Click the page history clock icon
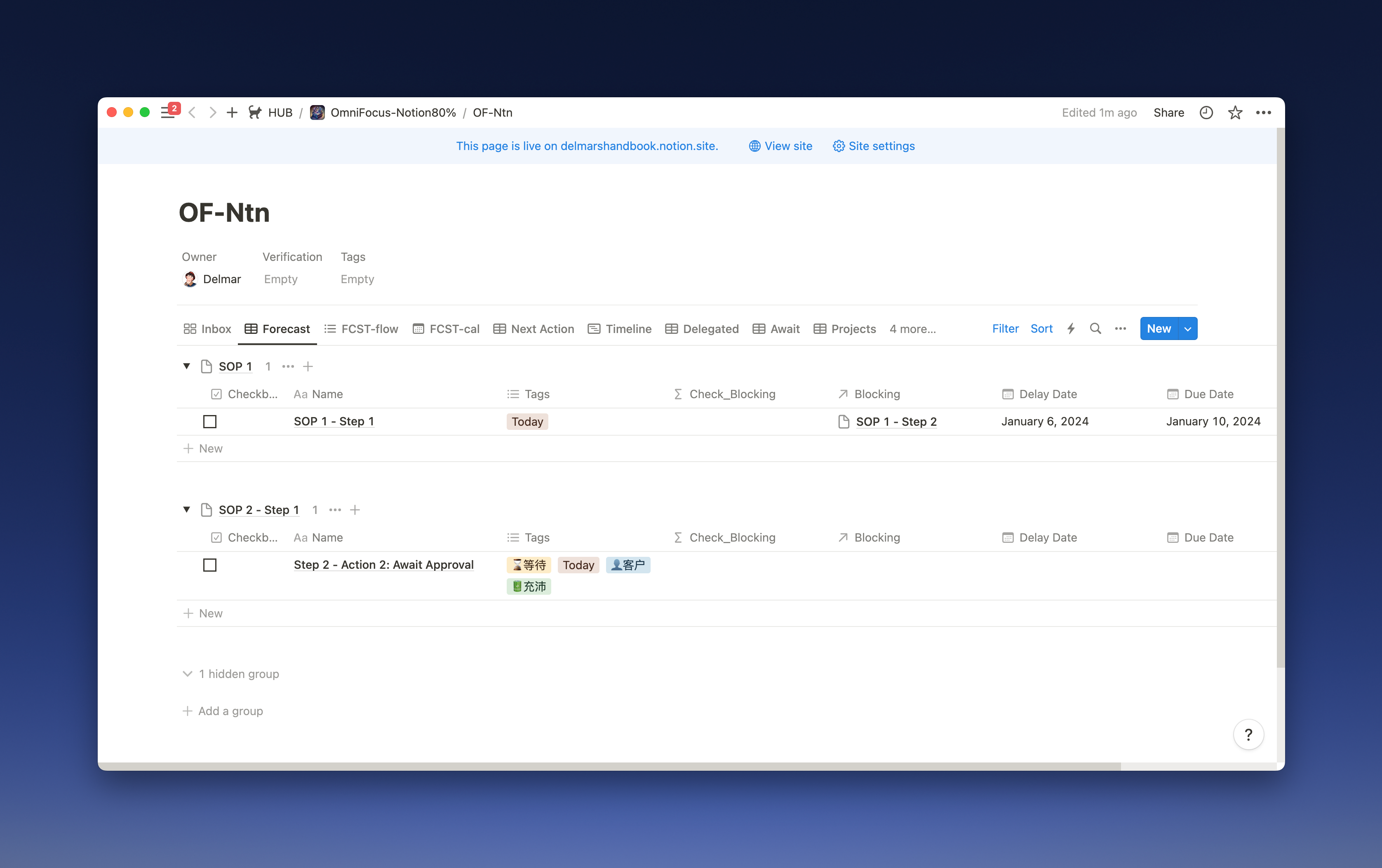The width and height of the screenshot is (1382, 868). tap(1206, 113)
